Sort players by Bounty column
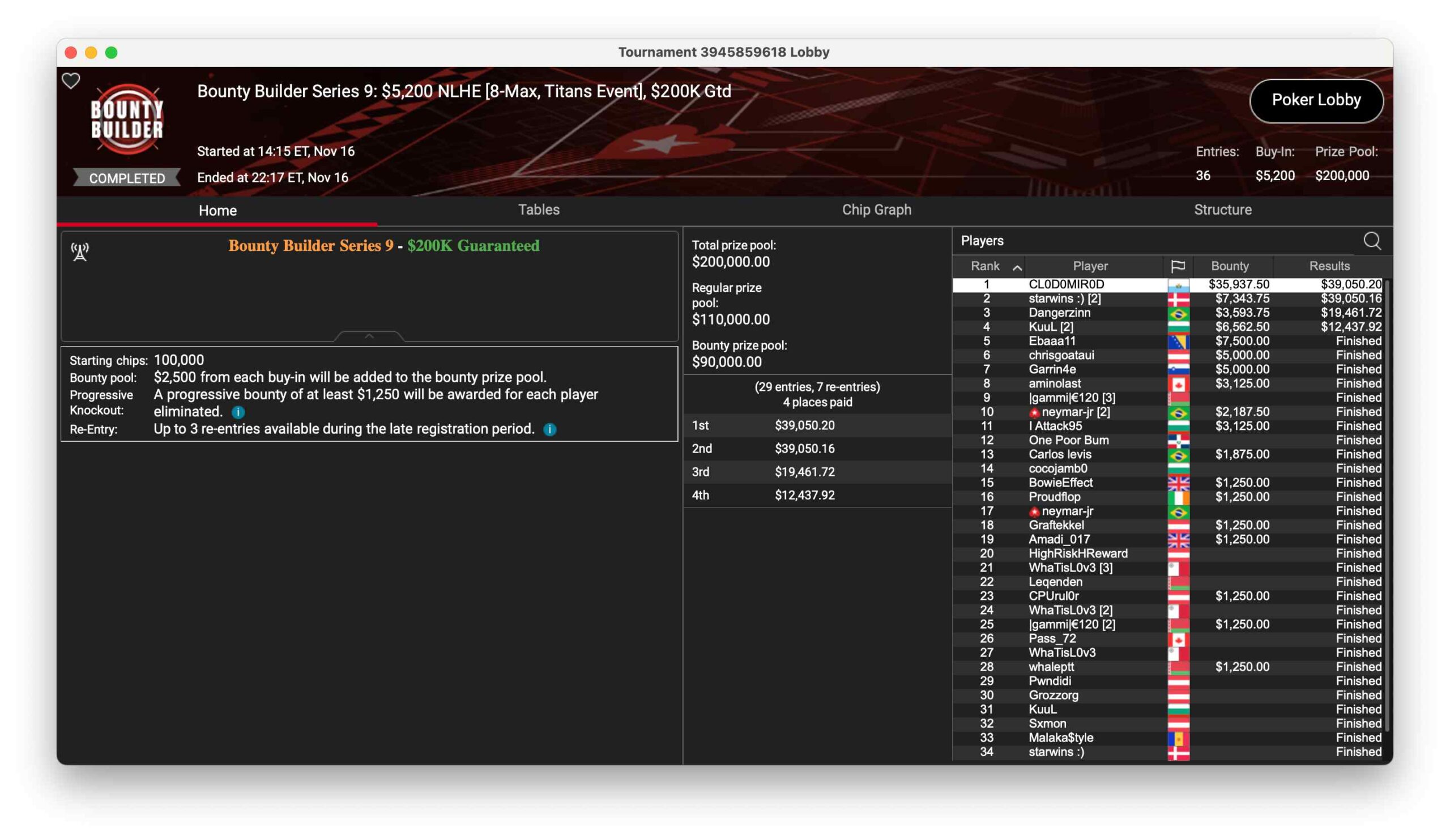 coord(1230,266)
